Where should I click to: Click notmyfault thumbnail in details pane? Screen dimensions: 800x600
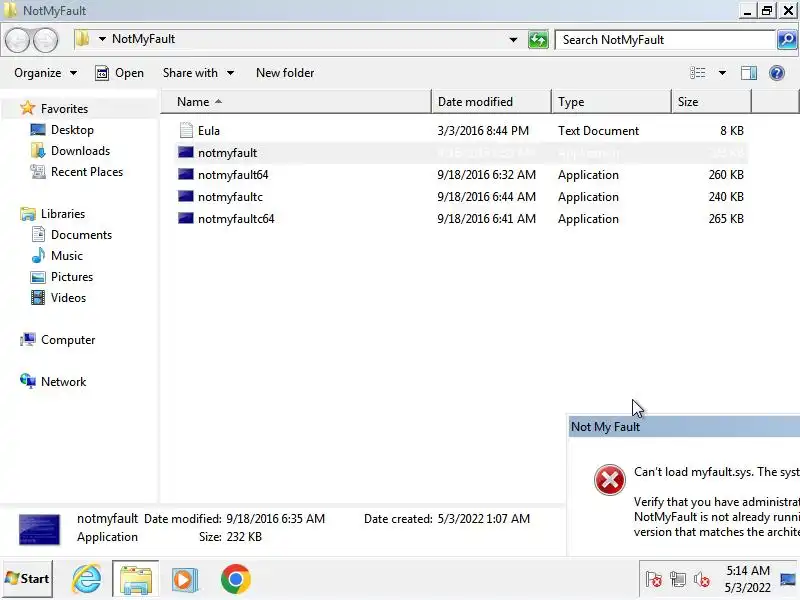point(39,529)
